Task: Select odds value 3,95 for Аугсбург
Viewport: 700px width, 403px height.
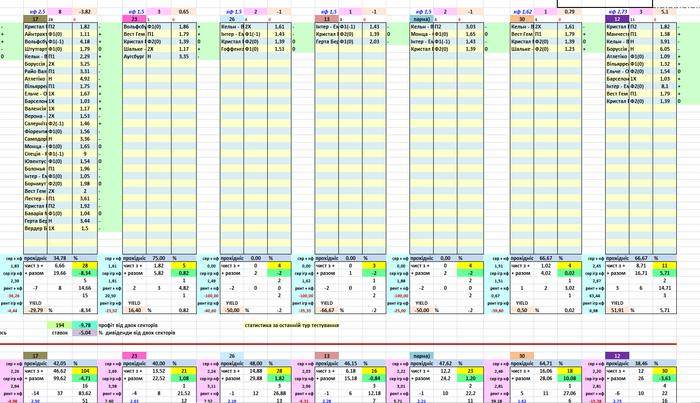Action: (184, 57)
